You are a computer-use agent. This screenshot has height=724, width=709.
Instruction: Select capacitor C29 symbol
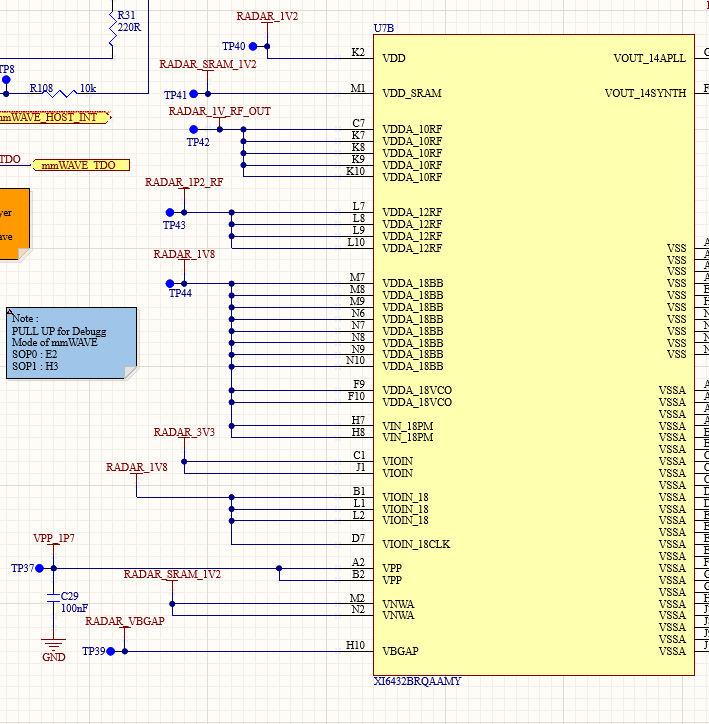click(x=54, y=597)
